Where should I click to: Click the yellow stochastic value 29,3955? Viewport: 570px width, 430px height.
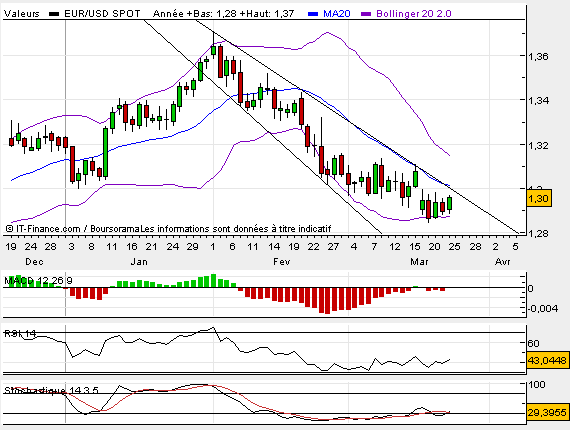pos(547,413)
